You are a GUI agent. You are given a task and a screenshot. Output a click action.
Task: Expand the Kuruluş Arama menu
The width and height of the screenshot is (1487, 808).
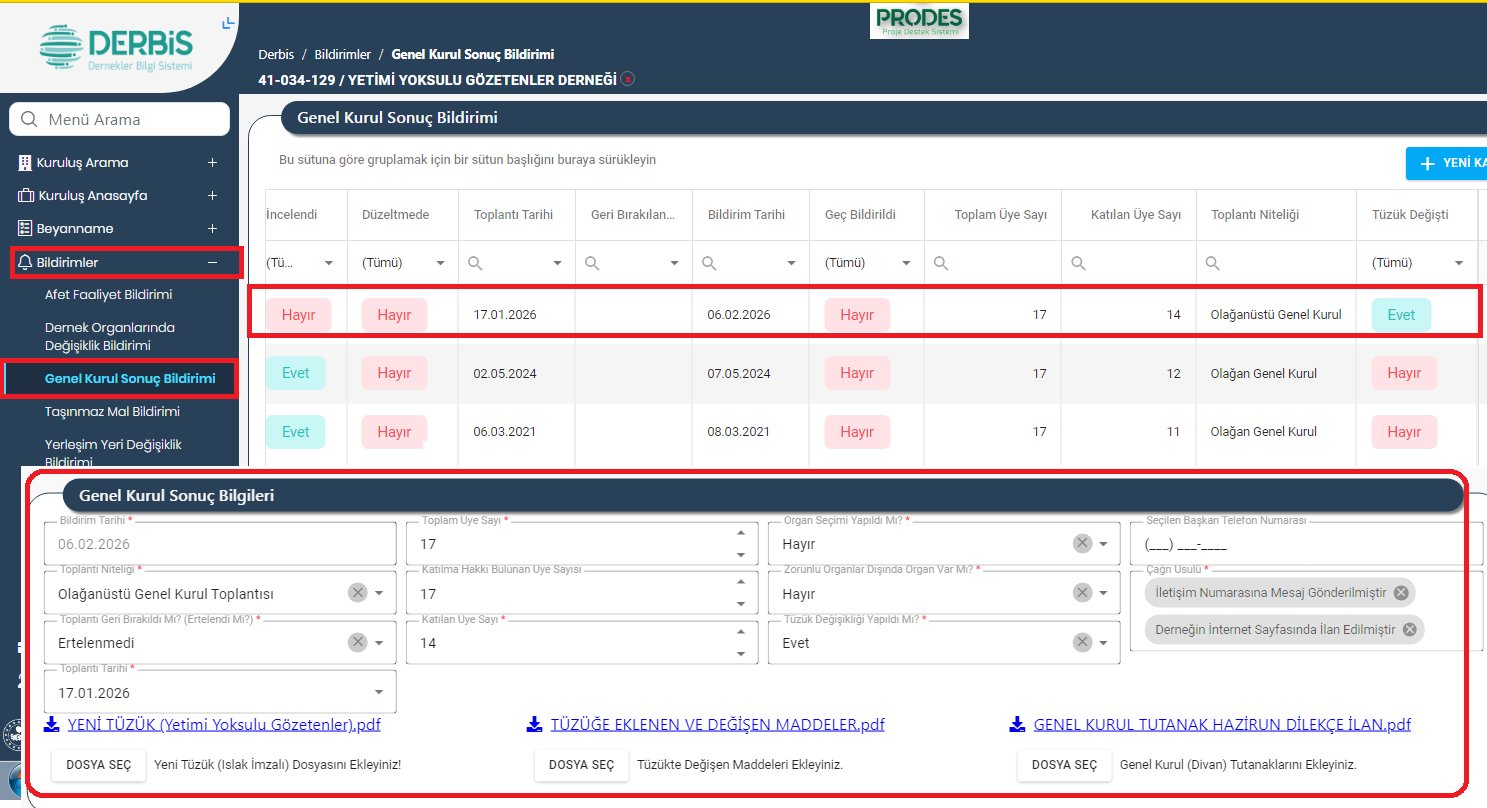click(x=212, y=163)
